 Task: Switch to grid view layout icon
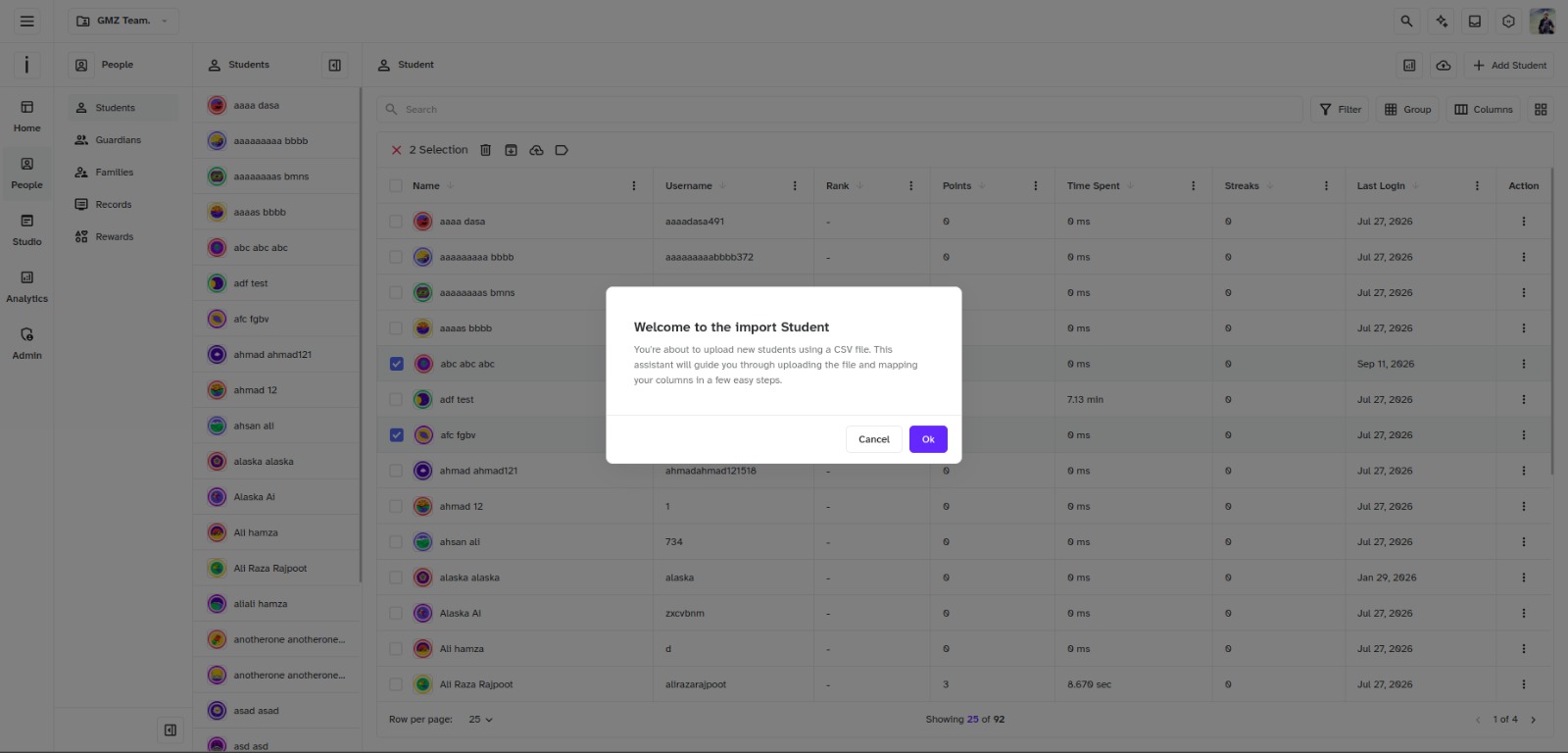(x=1541, y=110)
